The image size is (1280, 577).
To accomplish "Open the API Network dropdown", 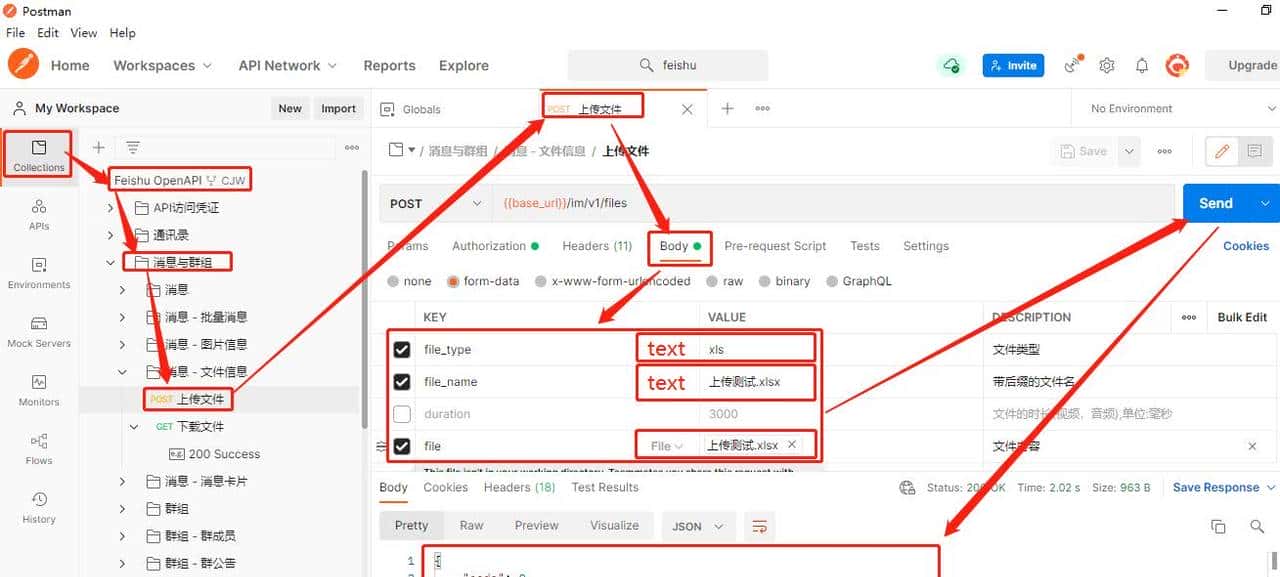I will 288,65.
